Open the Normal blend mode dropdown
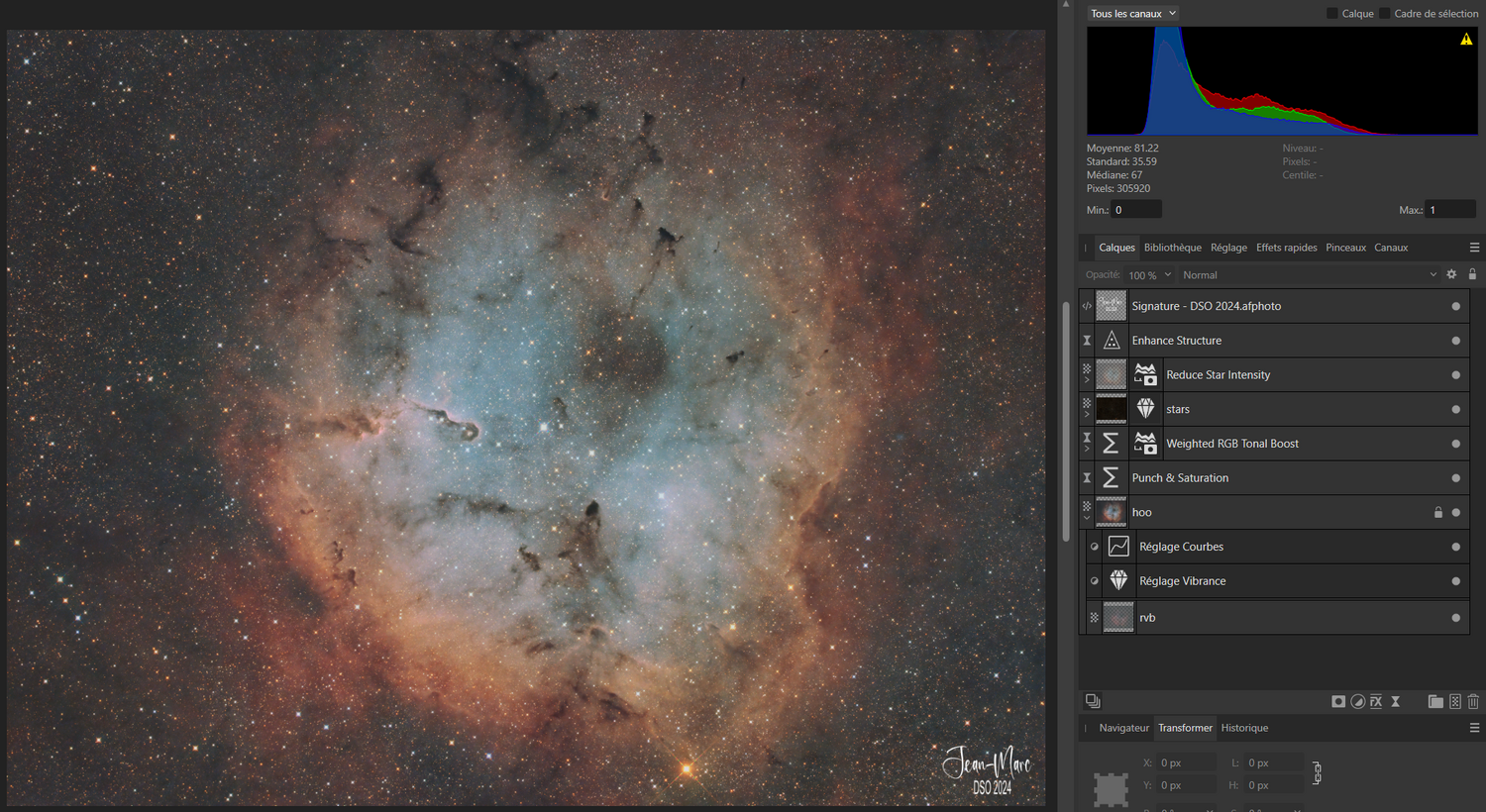The image size is (1486, 812). 1309,275
